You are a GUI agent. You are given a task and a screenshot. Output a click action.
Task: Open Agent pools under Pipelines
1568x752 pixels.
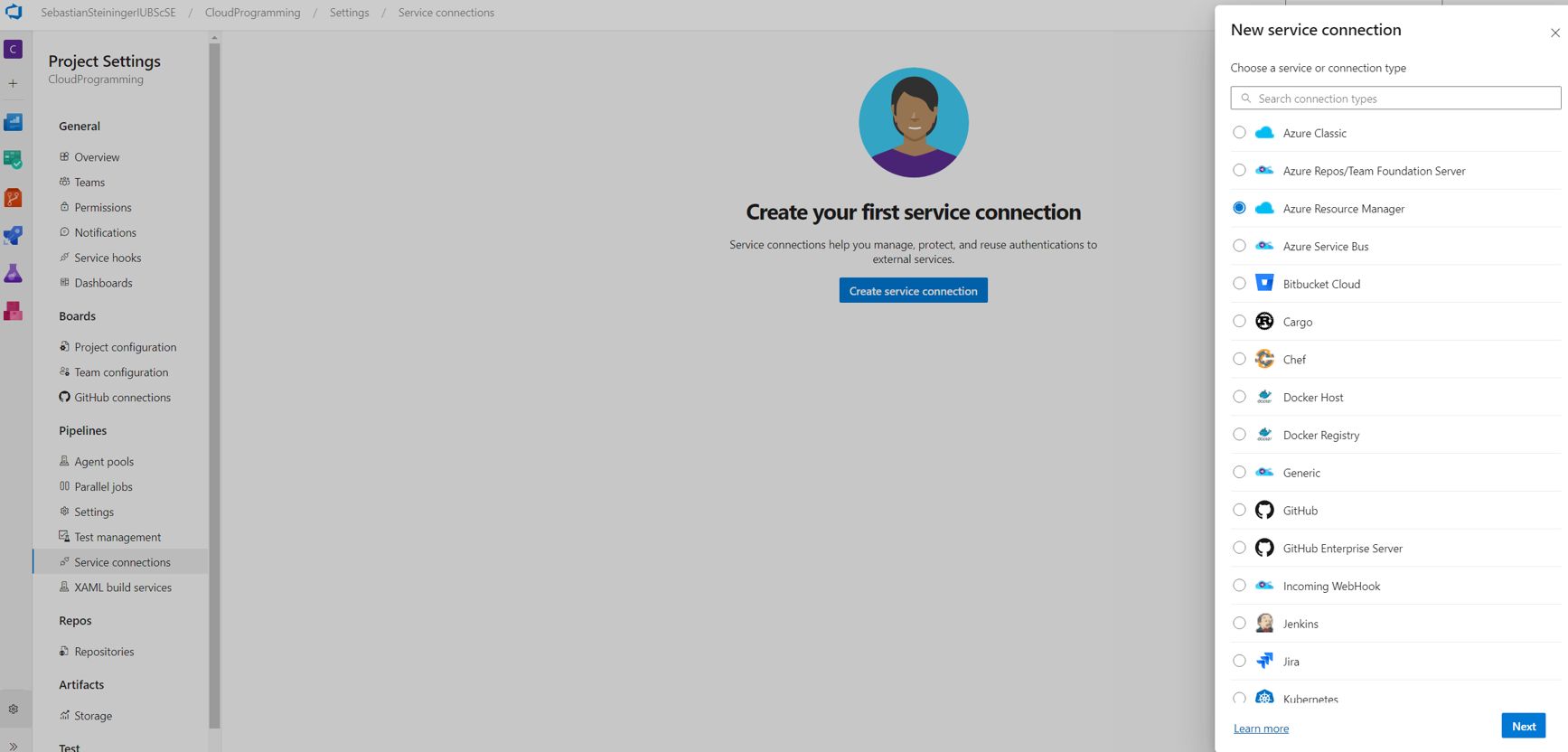point(104,462)
